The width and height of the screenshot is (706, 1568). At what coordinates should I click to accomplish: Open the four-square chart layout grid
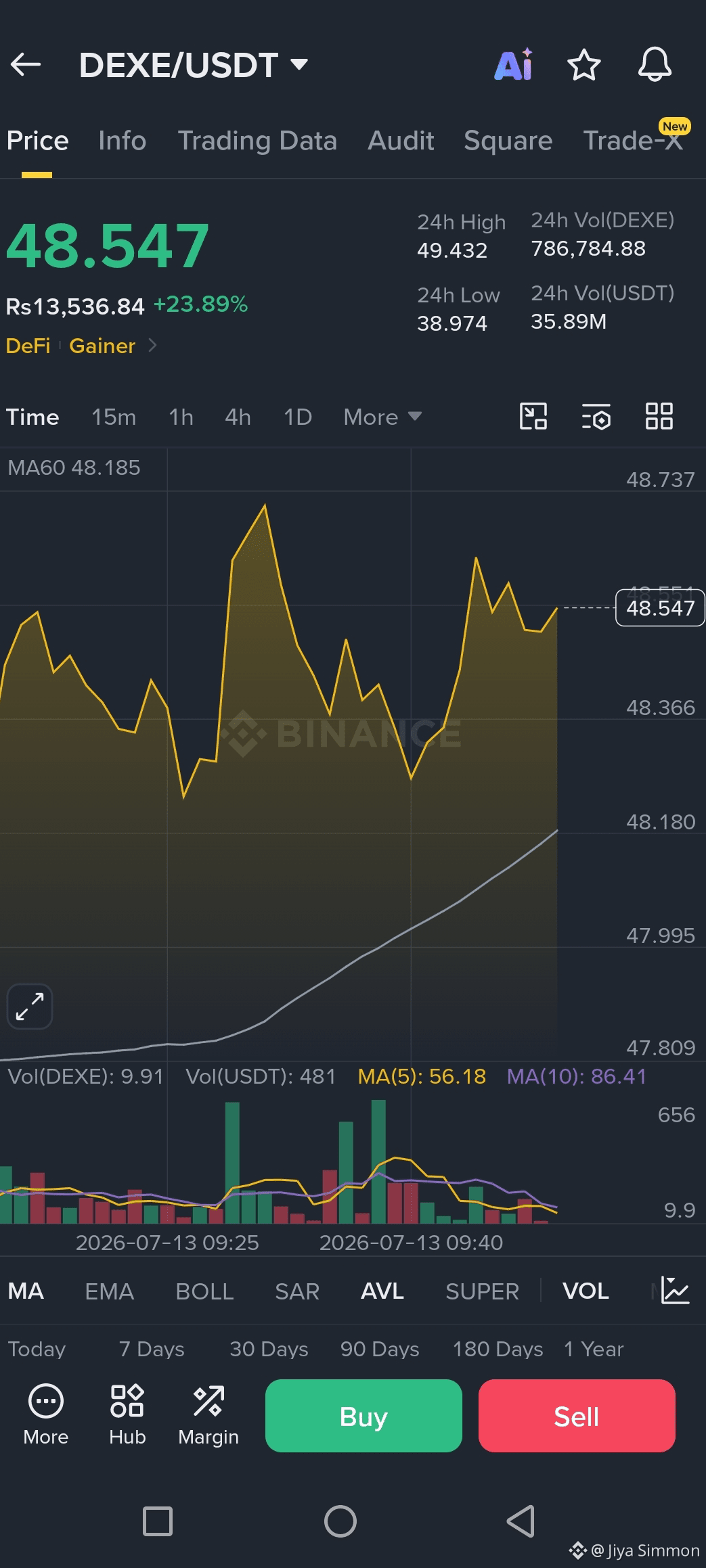click(x=659, y=416)
